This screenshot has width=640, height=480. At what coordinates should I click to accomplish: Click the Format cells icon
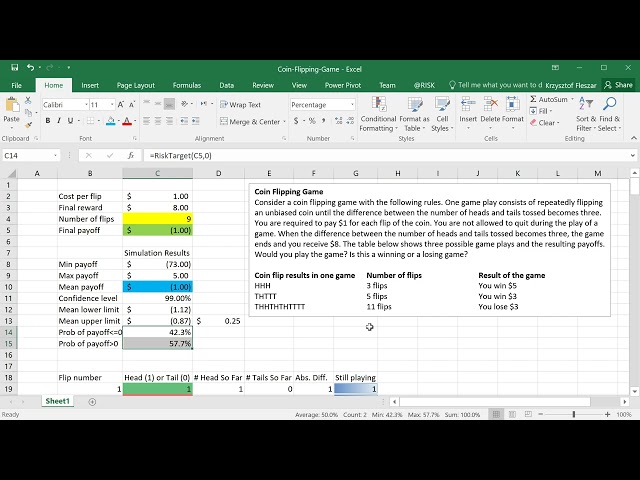[x=513, y=104]
